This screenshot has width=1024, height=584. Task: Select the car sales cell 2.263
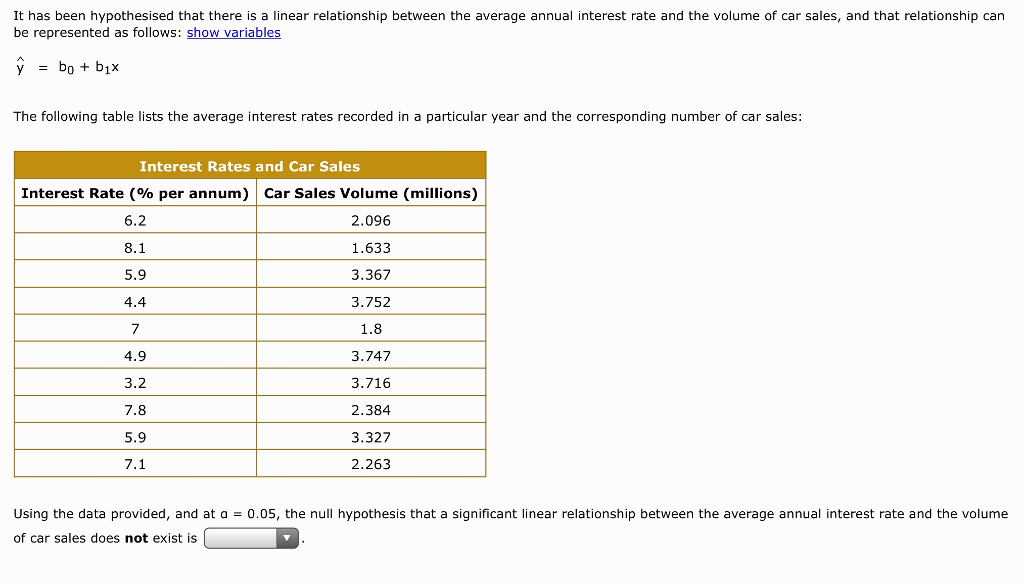371,464
